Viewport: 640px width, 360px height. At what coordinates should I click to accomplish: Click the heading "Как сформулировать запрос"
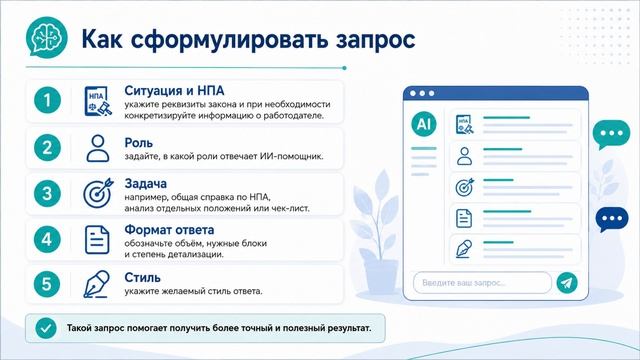click(248, 39)
